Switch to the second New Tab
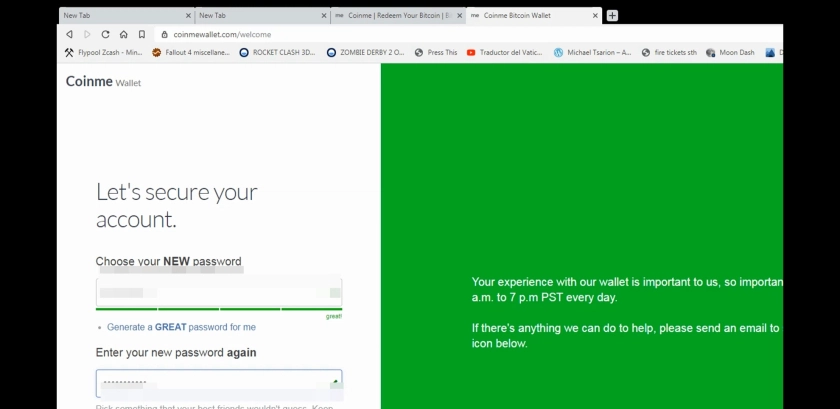 (x=262, y=16)
